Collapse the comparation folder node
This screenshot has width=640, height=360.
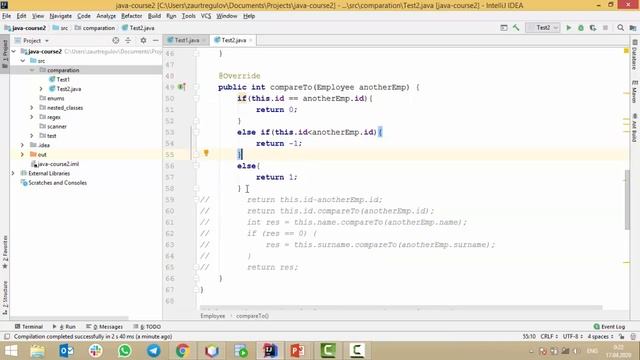pos(32,70)
